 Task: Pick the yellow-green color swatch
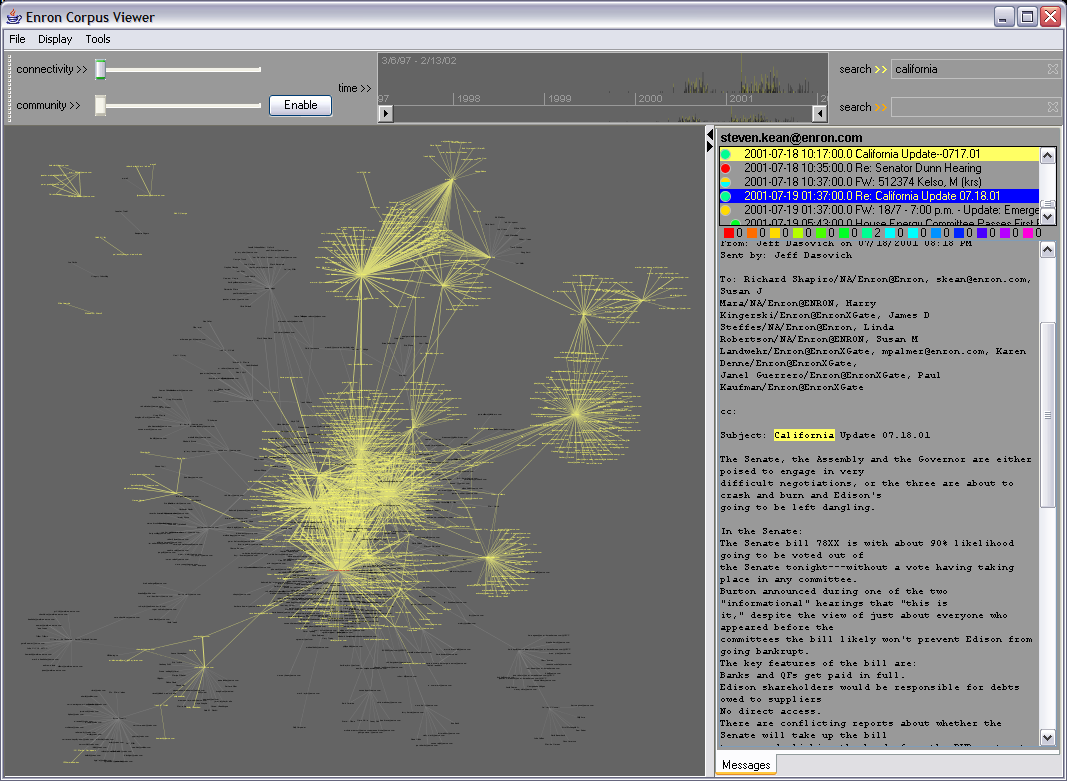(798, 233)
